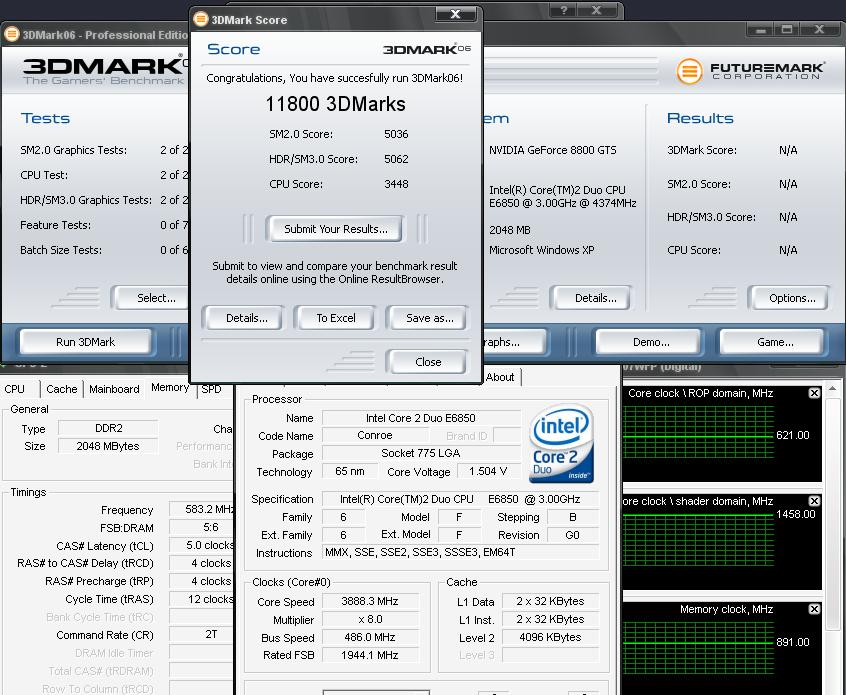The height and width of the screenshot is (695, 846).
Task: Switch to CPU tab in CPU-Z memory window
Action: (17, 389)
